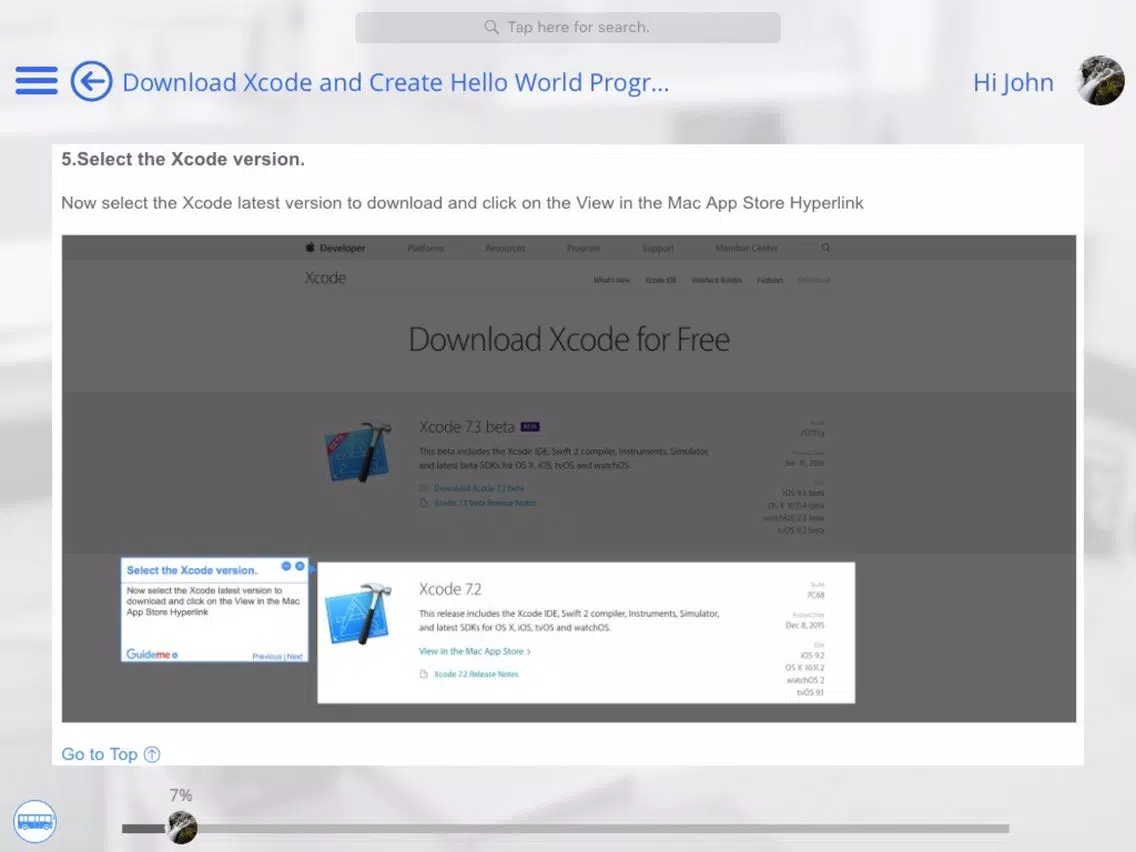Click the avatar thumb on the progress slider

pyautogui.click(x=181, y=827)
